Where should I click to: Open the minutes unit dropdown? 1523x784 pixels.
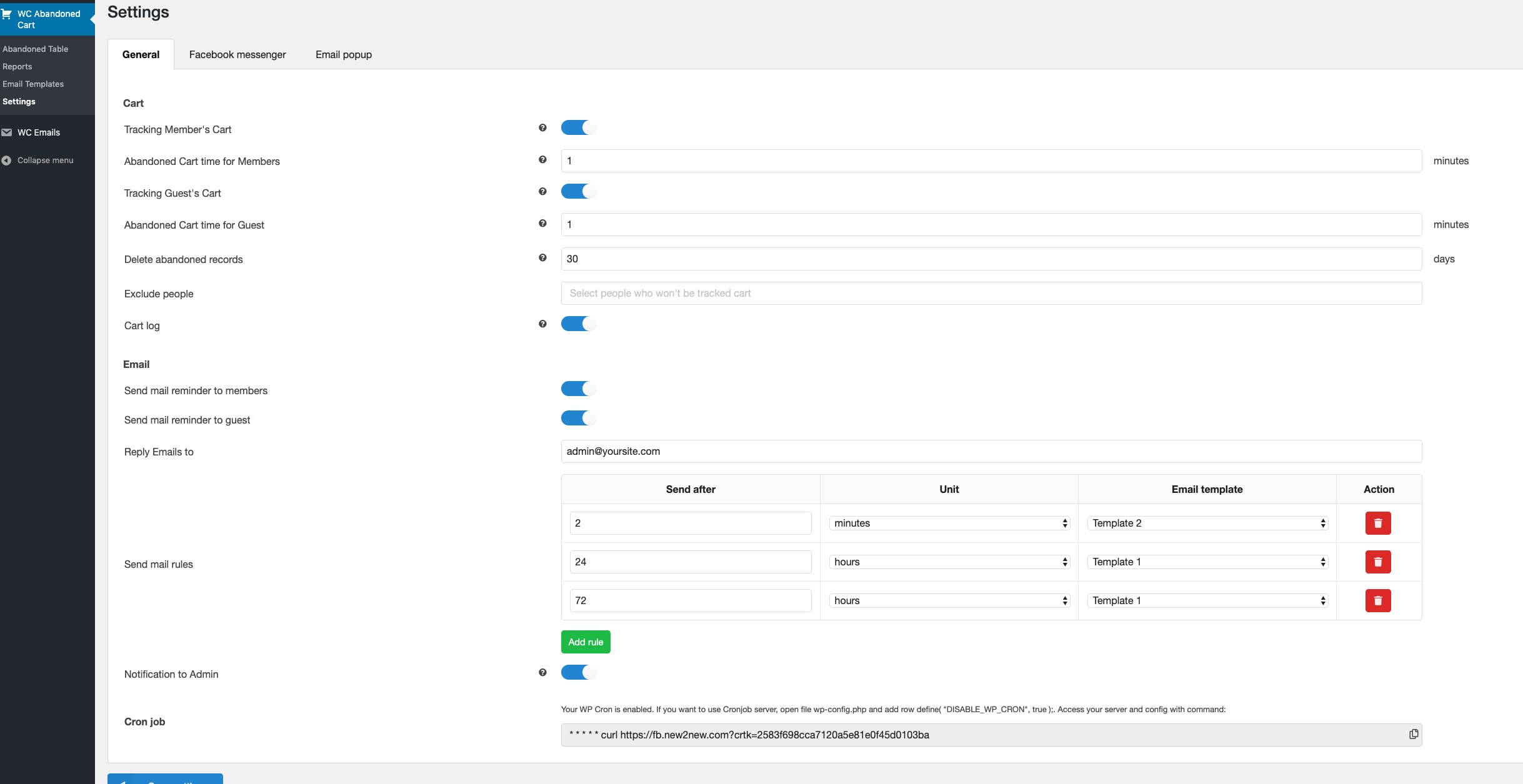coord(949,523)
